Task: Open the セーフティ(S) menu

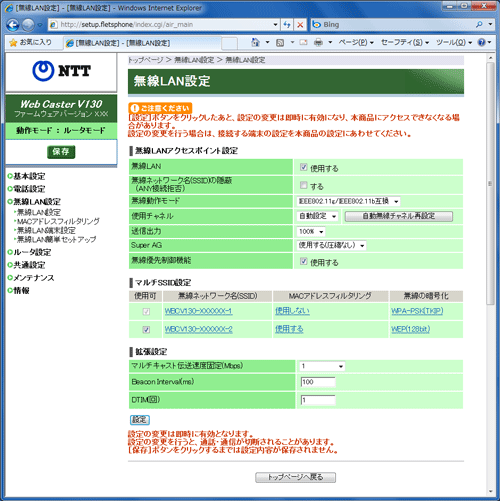Action: coord(405,42)
